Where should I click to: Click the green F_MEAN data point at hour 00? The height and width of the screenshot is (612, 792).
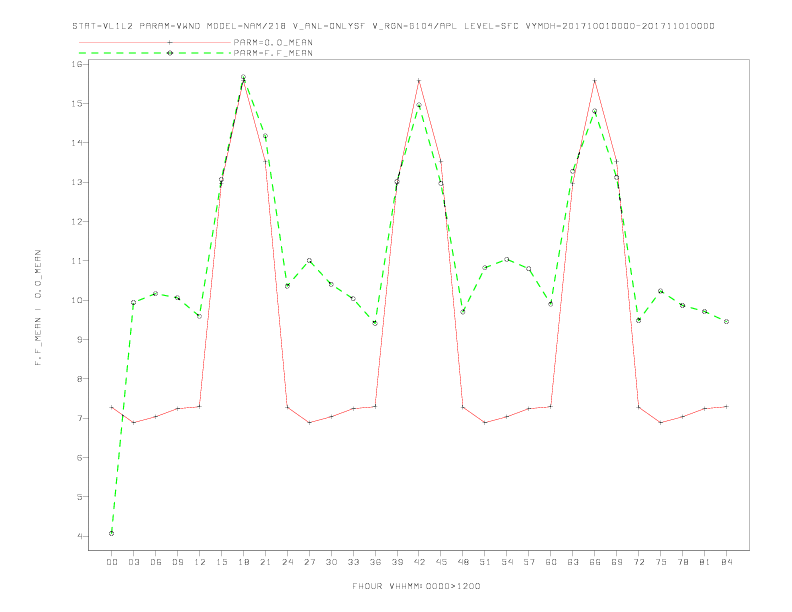[112, 533]
